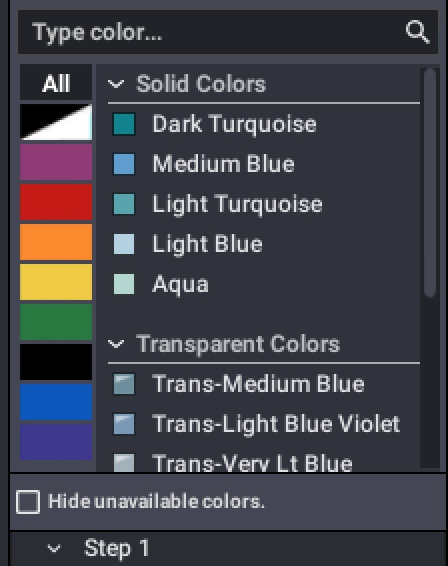Collapse the Transparent Colors section

click(x=116, y=344)
